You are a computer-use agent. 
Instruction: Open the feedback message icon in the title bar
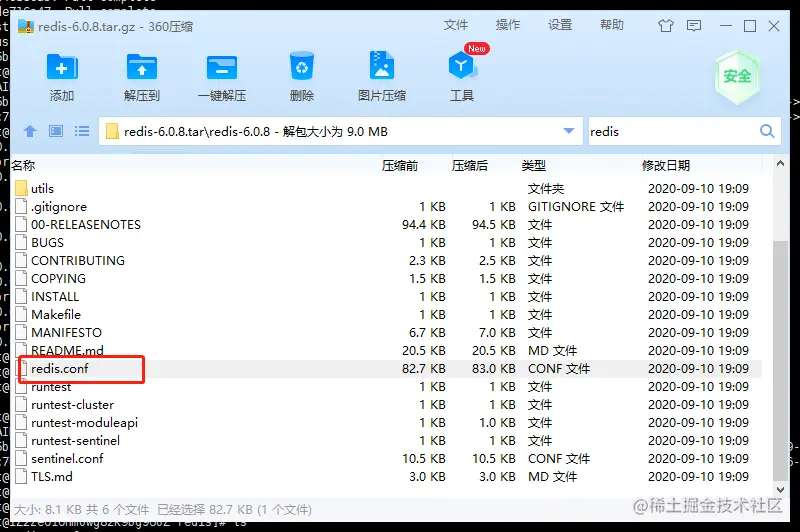[694, 26]
